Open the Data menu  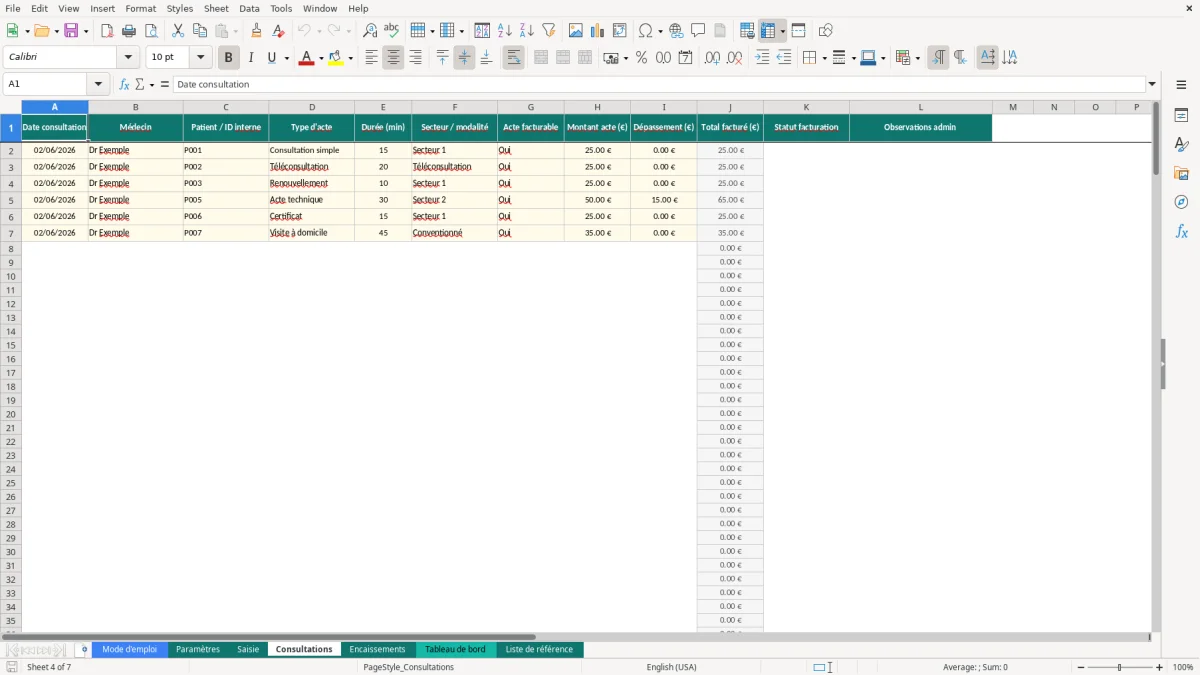[x=249, y=8]
